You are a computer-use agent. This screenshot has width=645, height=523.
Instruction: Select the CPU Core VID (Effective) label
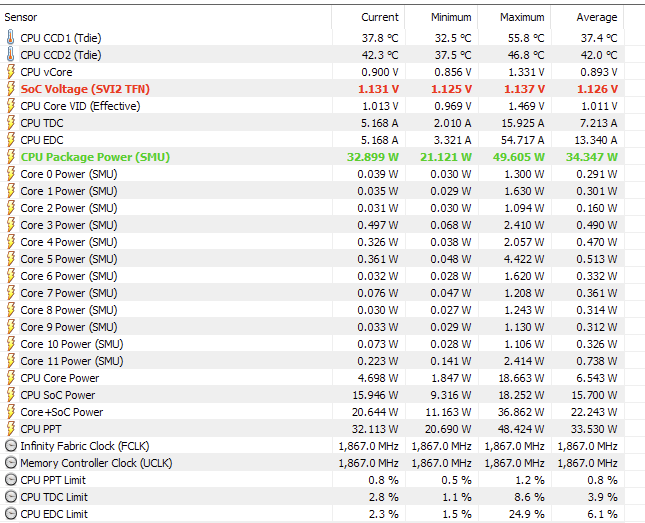pos(80,106)
